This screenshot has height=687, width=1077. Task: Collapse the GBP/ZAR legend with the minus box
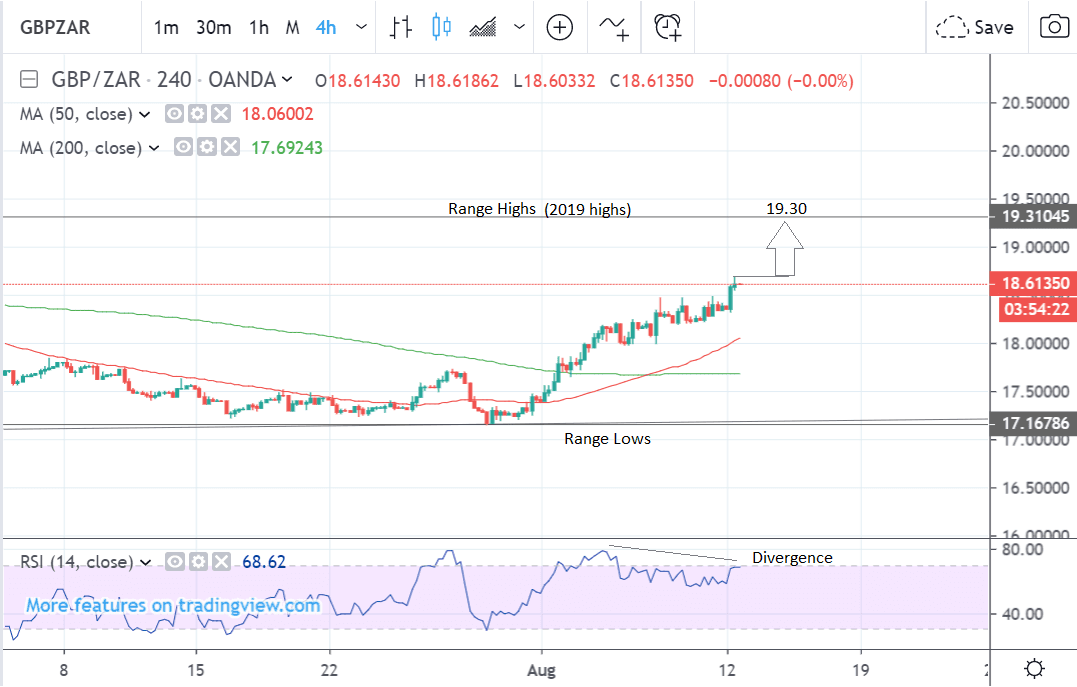tap(29, 80)
